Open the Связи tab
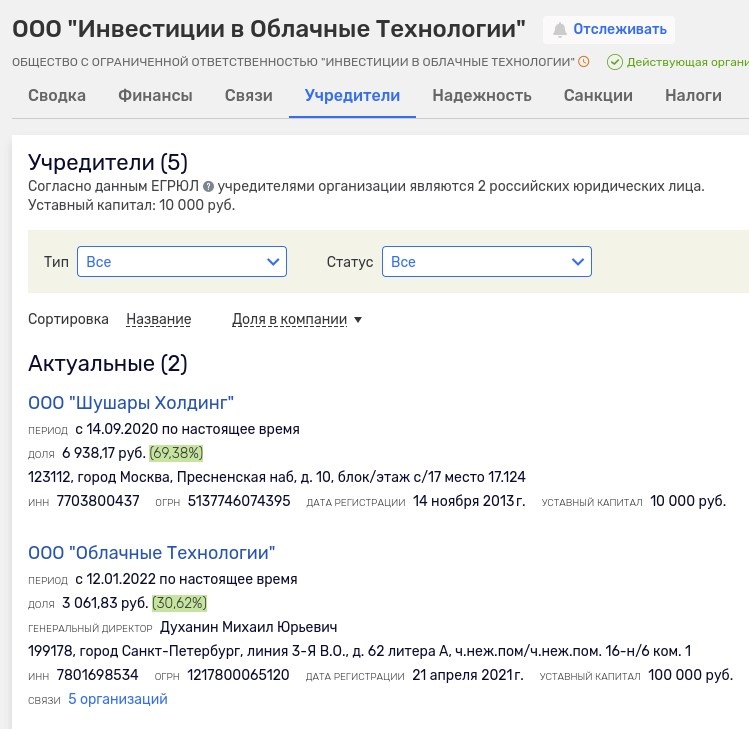This screenshot has height=729, width=749. pyautogui.click(x=249, y=96)
